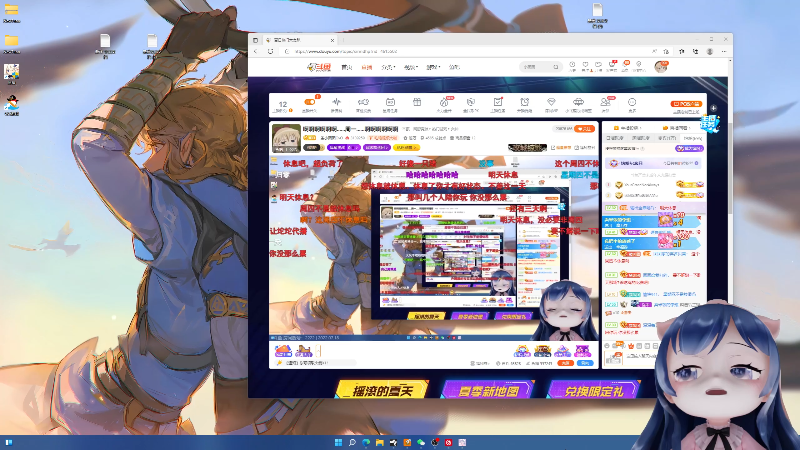The width and height of the screenshot is (800, 450).
Task: Click the crown icon below chat panel
Action: pos(631,346)
